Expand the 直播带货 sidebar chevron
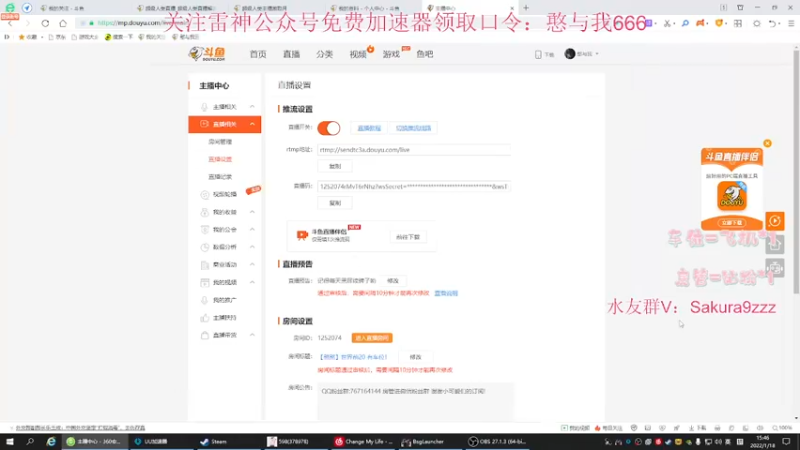 click(x=252, y=335)
